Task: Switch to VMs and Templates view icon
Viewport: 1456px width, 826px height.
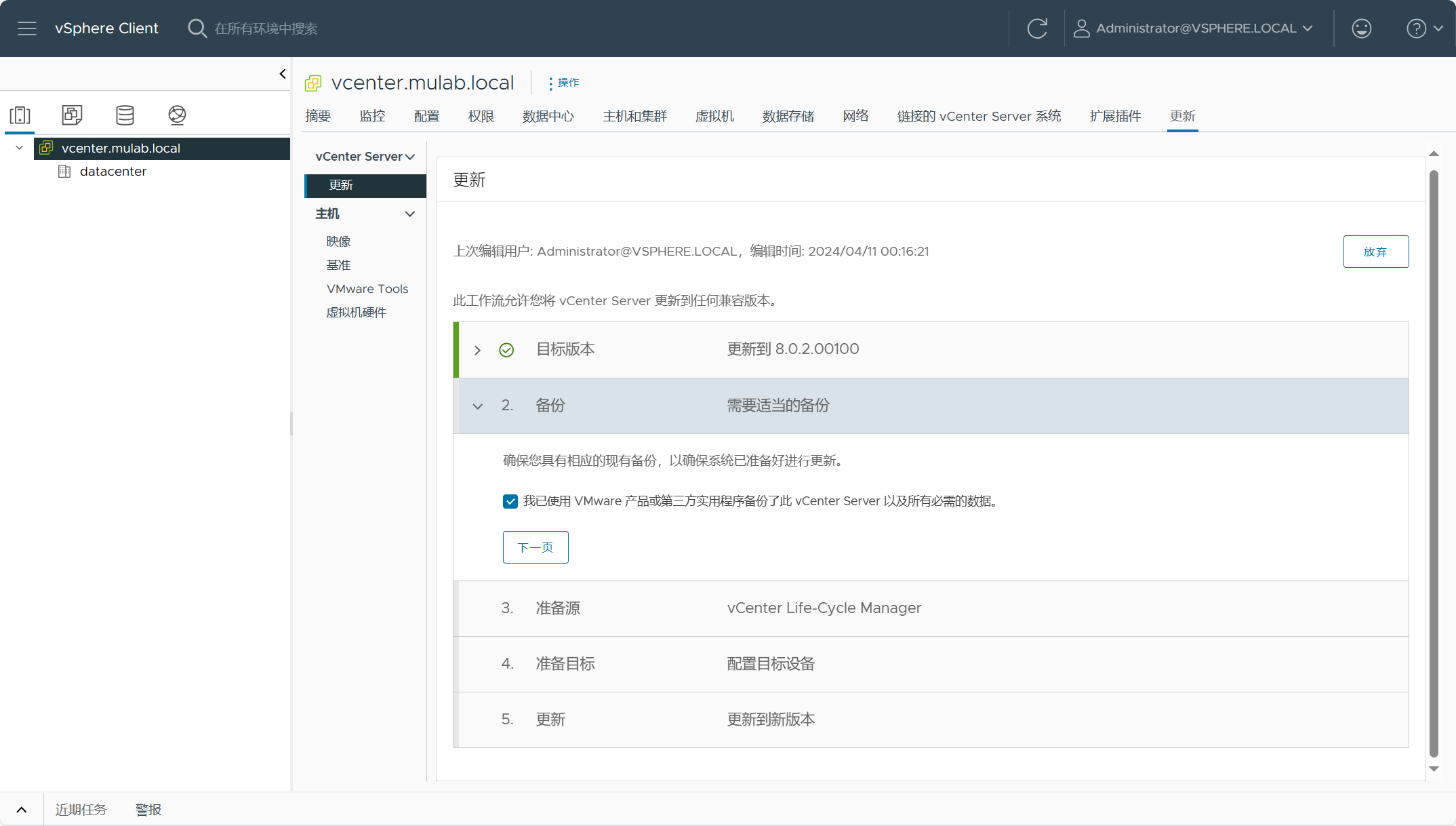Action: (72, 115)
